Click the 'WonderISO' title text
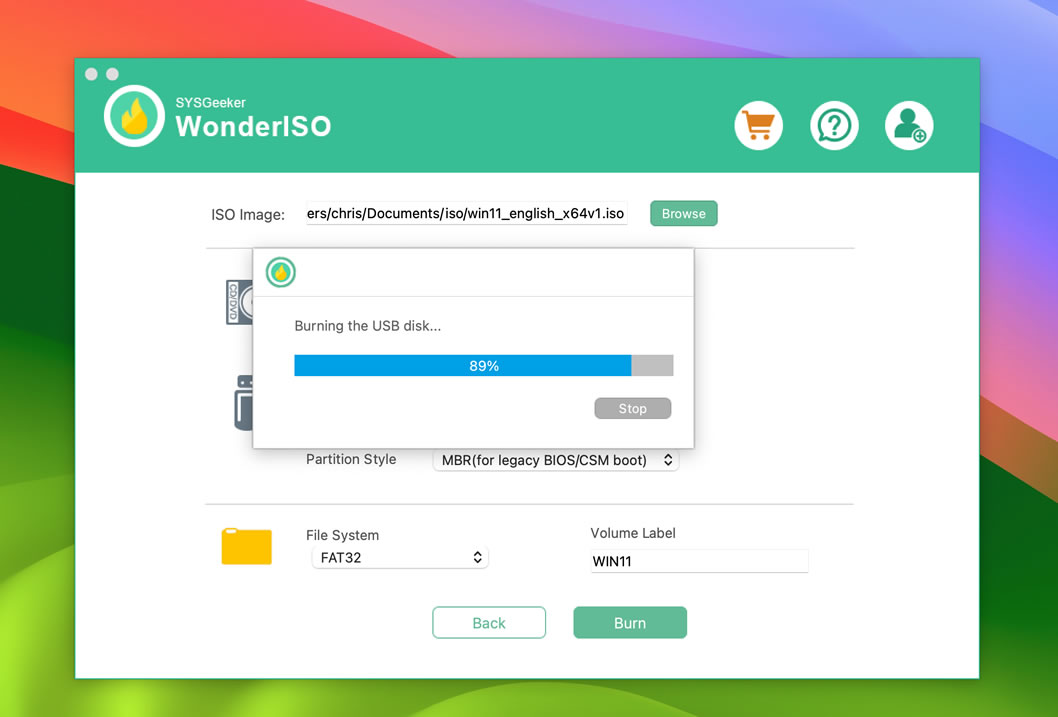The width and height of the screenshot is (1058, 717). [x=253, y=126]
